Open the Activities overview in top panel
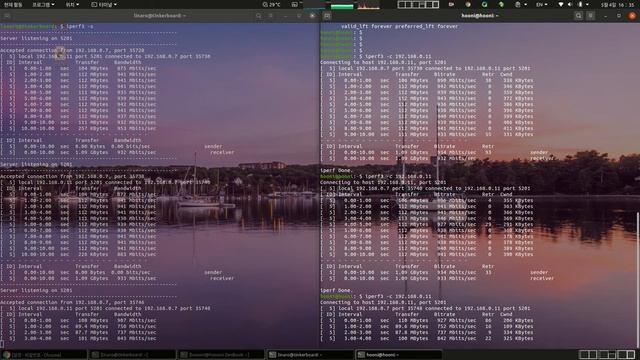Image resolution: width=640 pixels, height=360 pixels. [13, 4]
